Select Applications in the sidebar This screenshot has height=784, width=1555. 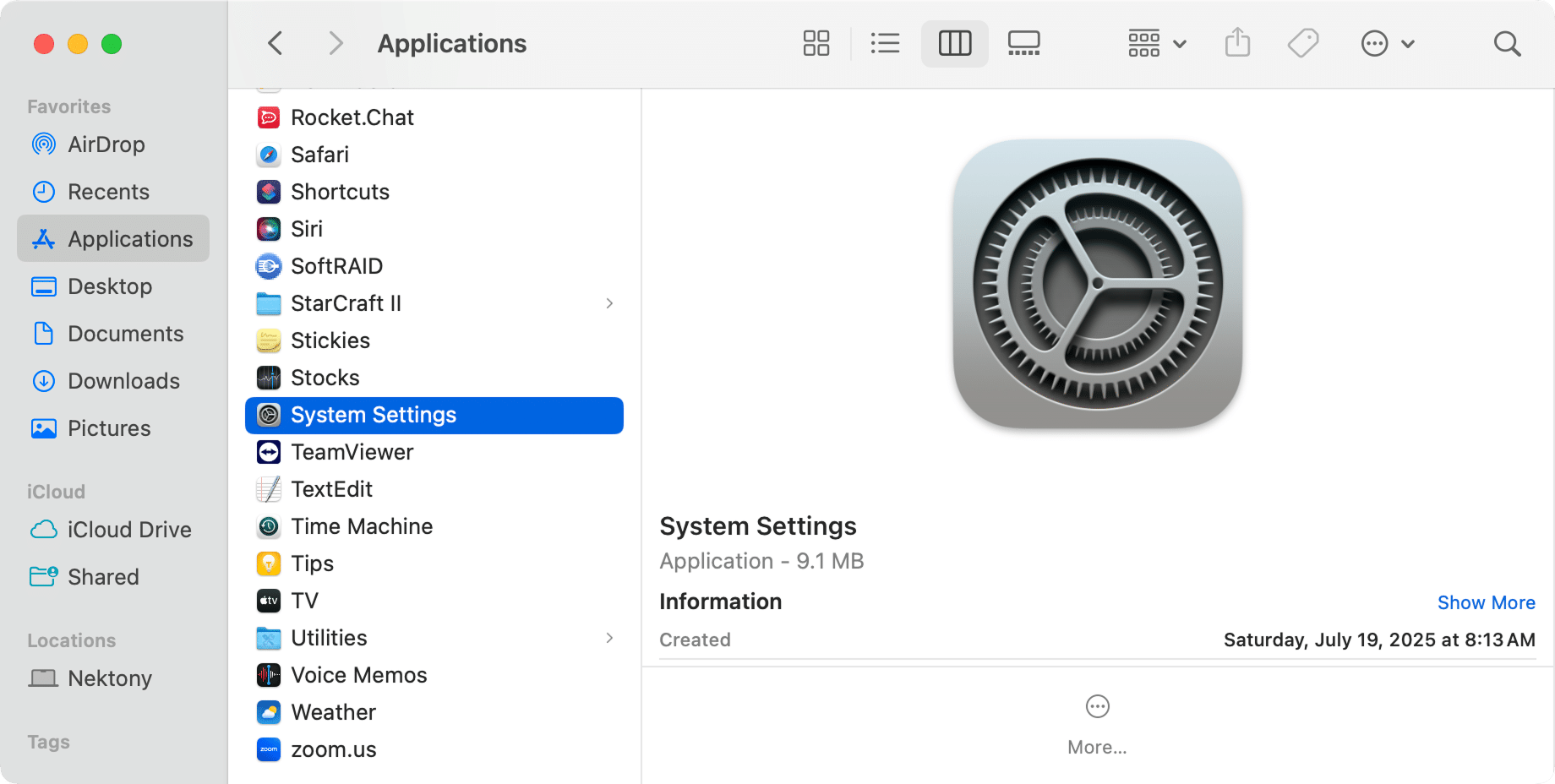(113, 239)
